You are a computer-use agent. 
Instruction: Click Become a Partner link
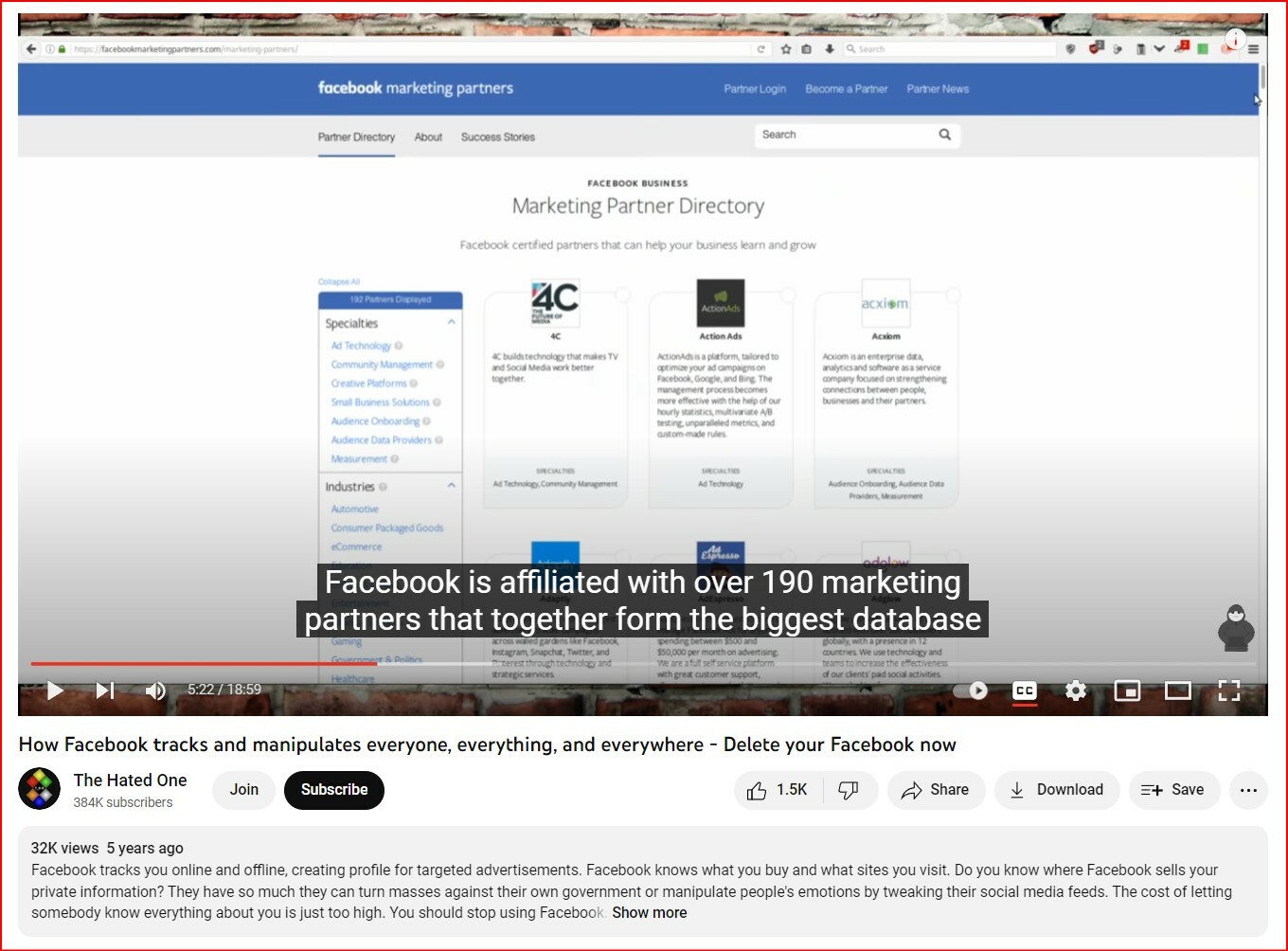[x=847, y=89]
